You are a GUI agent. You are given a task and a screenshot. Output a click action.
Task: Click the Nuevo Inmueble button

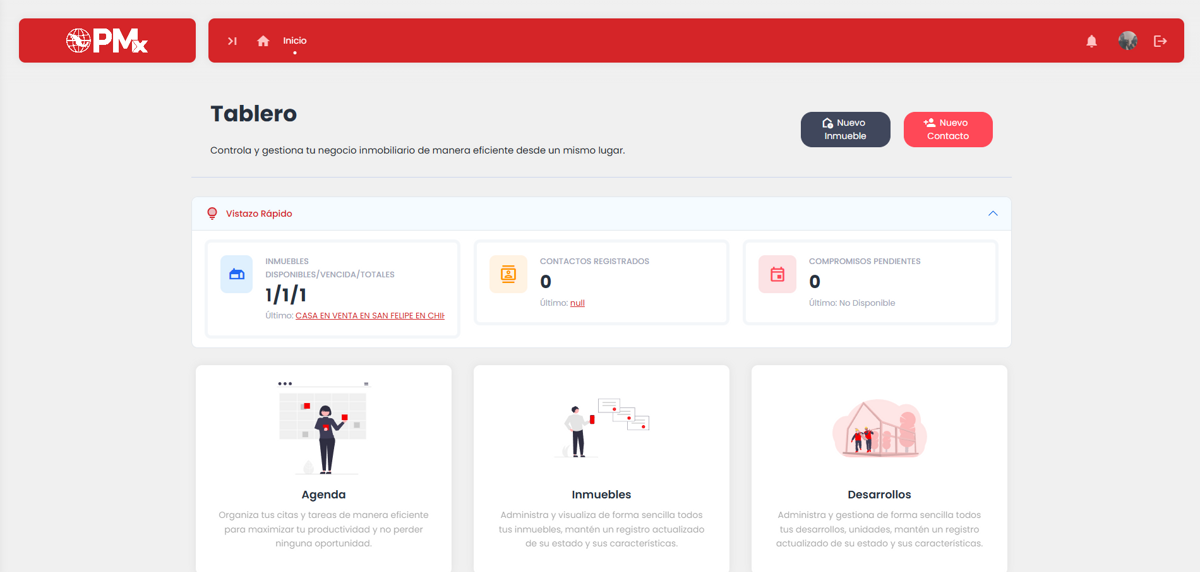coord(845,130)
